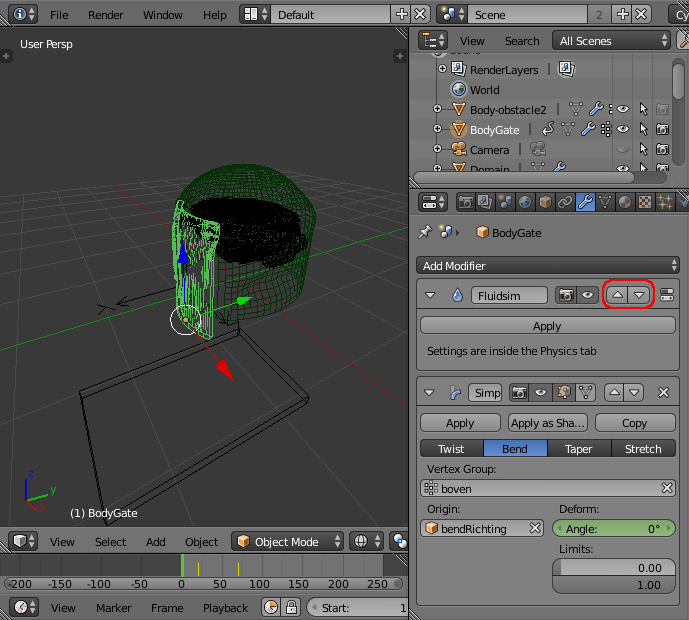Move the Fluidsim modifier up
This screenshot has height=620, width=689.
[x=617, y=295]
